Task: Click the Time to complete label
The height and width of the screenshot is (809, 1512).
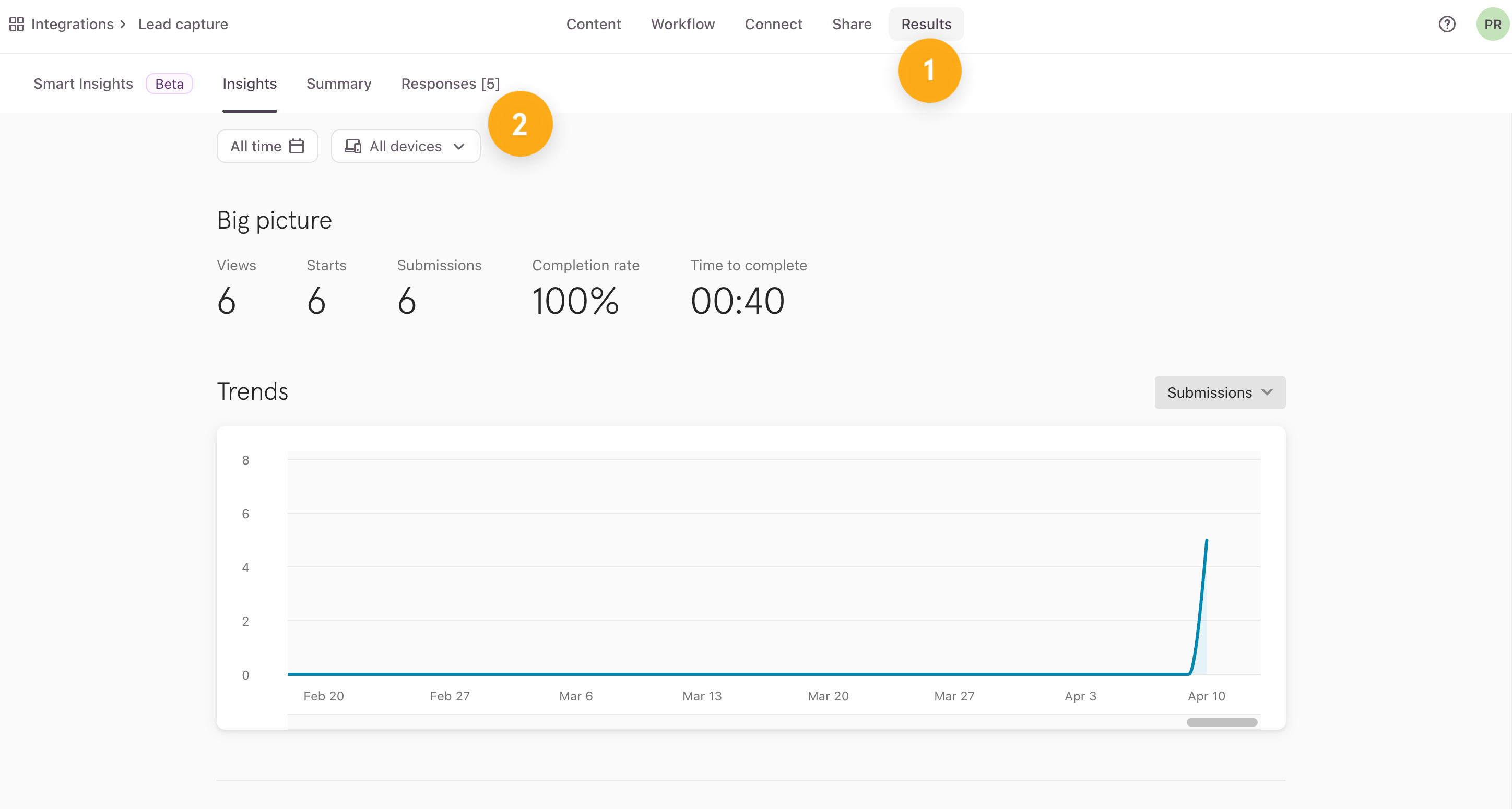Action: 748,265
